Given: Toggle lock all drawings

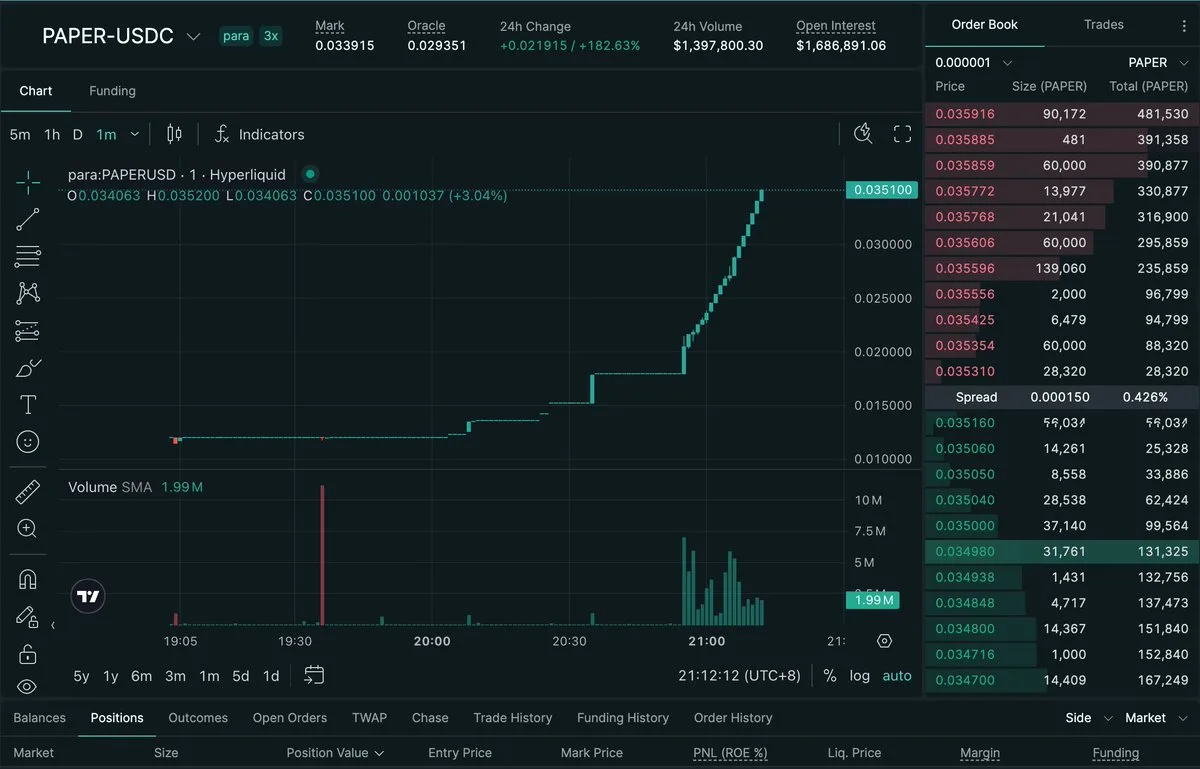Looking at the screenshot, I should [28, 654].
